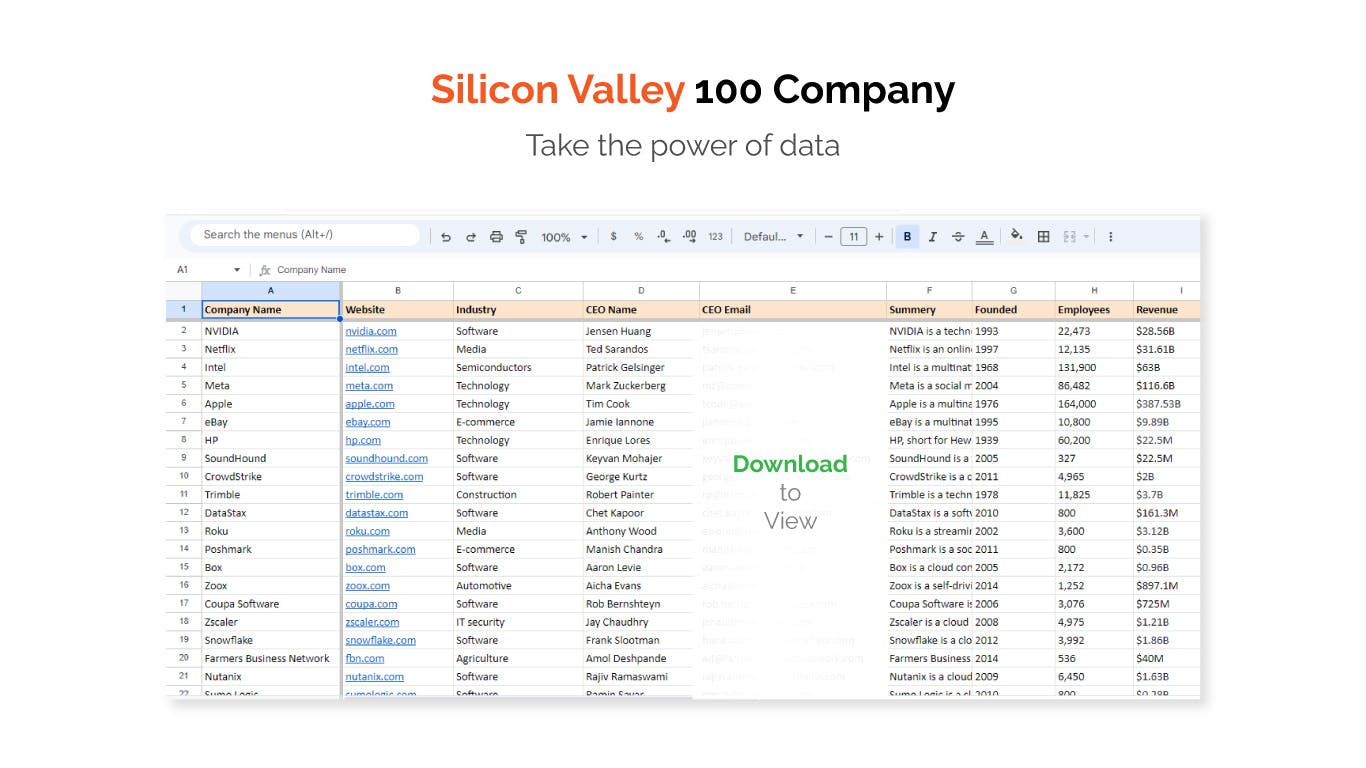Click the Increase decimal places icon
Screen dimensions: 1366x768
click(689, 237)
